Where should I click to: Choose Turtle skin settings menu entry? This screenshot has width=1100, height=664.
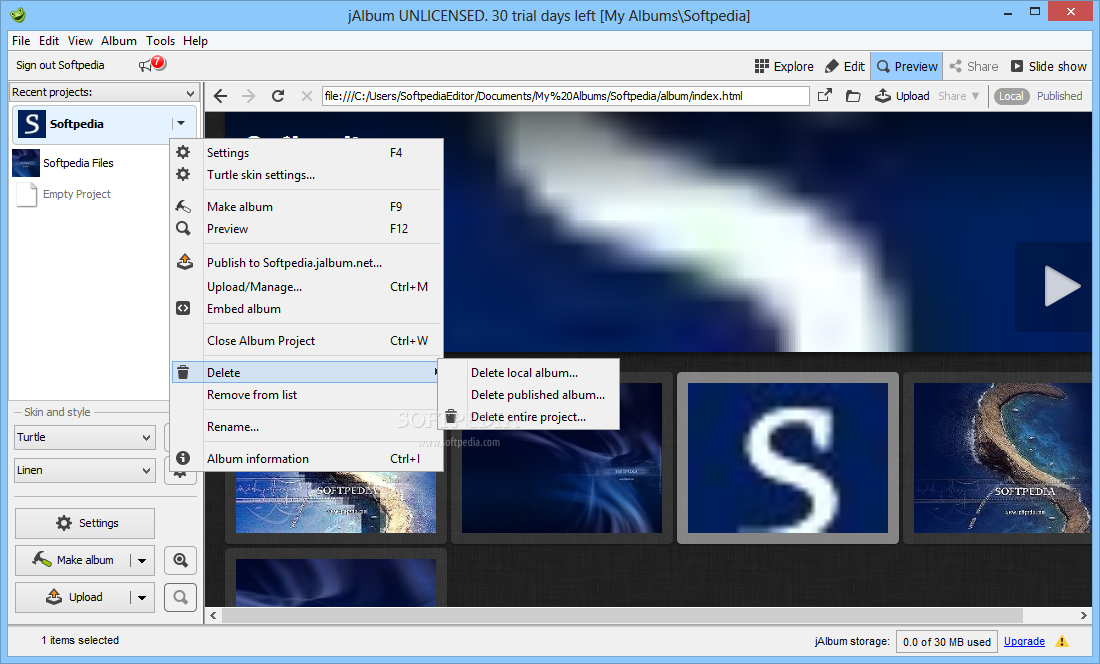[x=307, y=175]
